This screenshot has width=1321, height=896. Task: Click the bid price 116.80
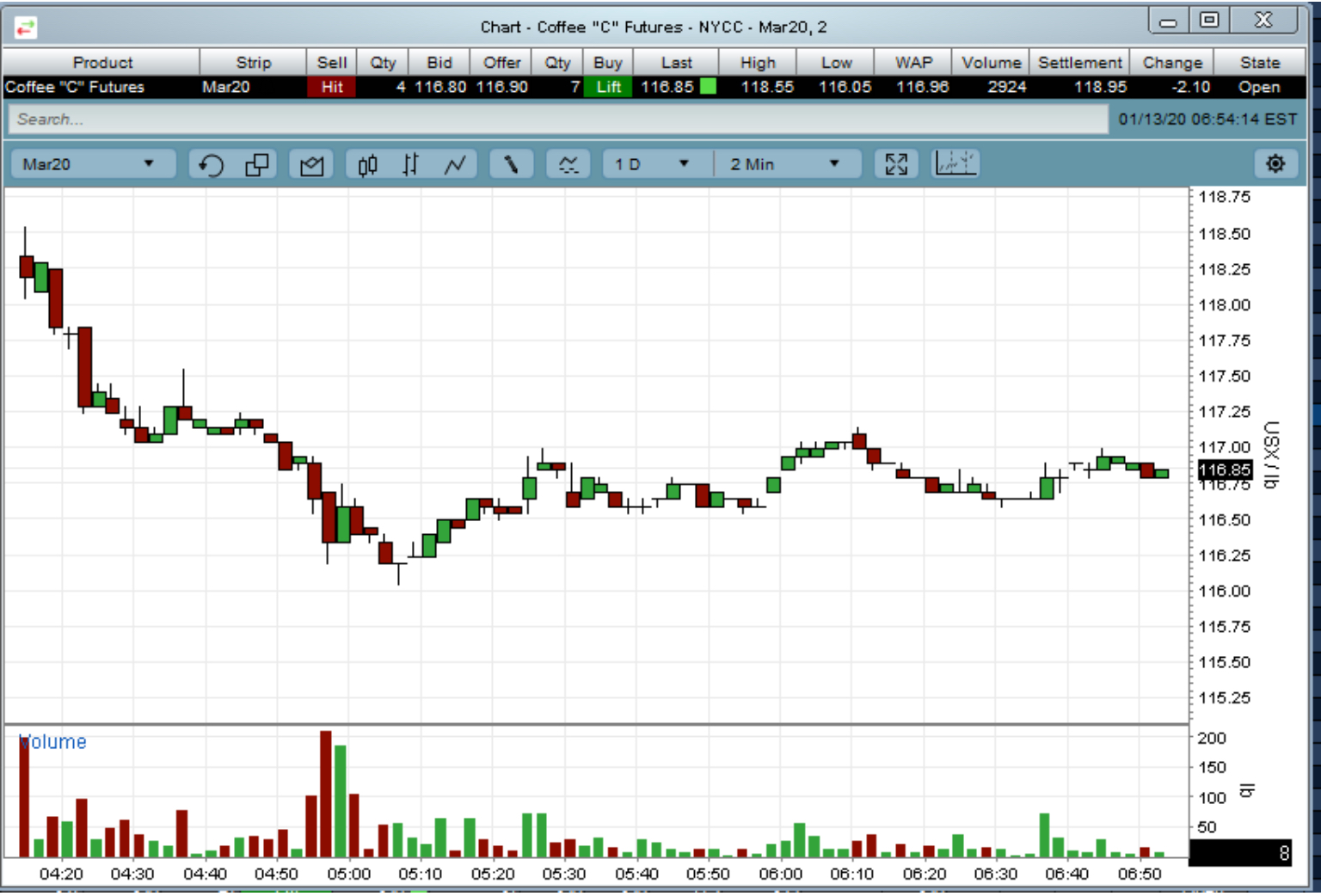point(440,87)
